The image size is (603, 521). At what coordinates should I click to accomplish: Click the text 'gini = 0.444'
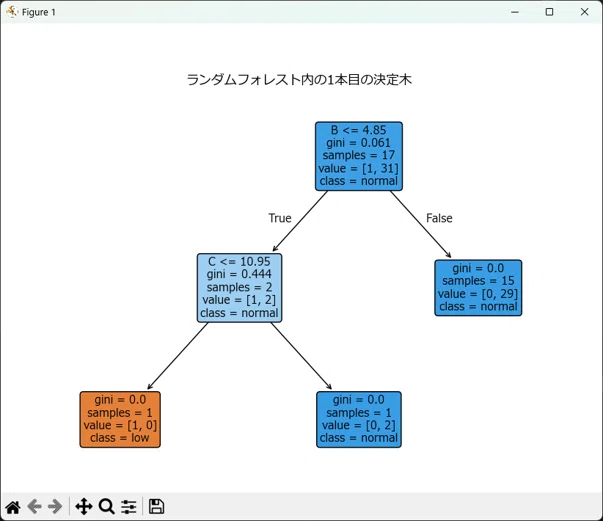point(239,274)
